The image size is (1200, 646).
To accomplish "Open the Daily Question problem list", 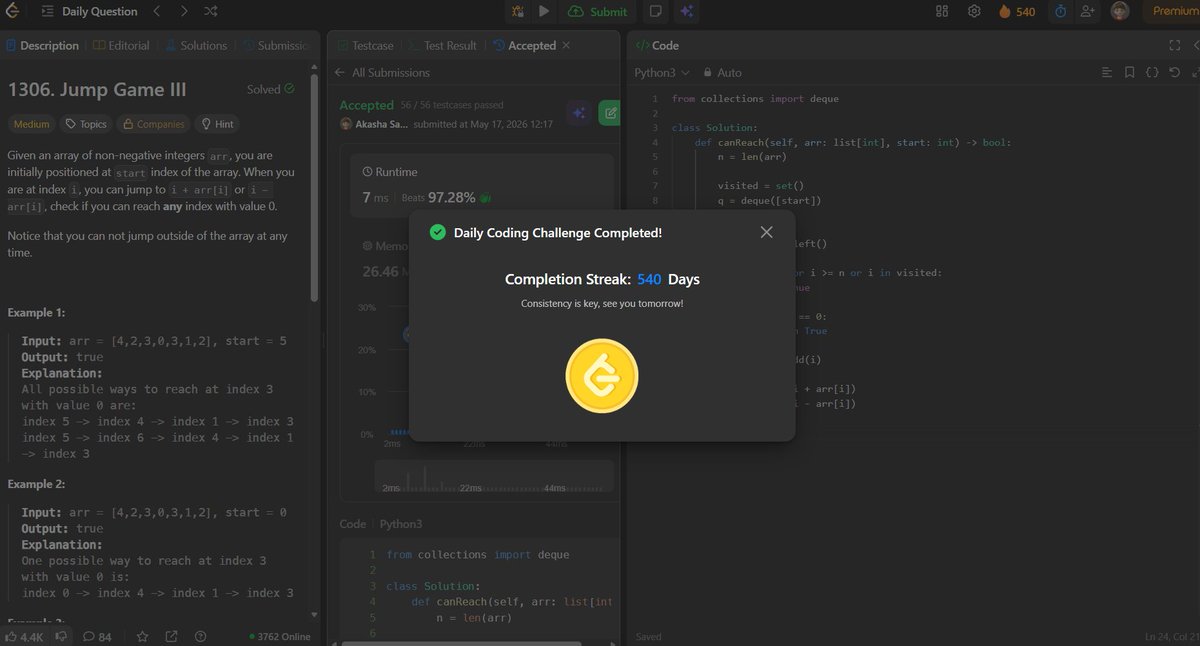I will [90, 12].
